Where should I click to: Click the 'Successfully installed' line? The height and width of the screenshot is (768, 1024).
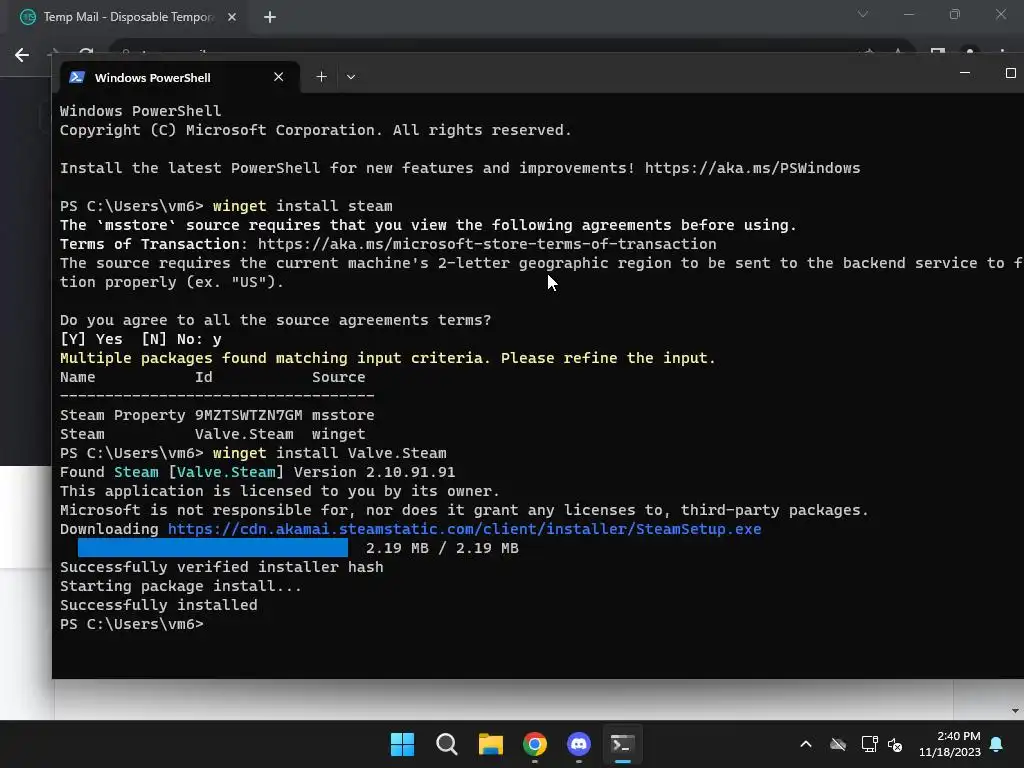tap(159, 605)
